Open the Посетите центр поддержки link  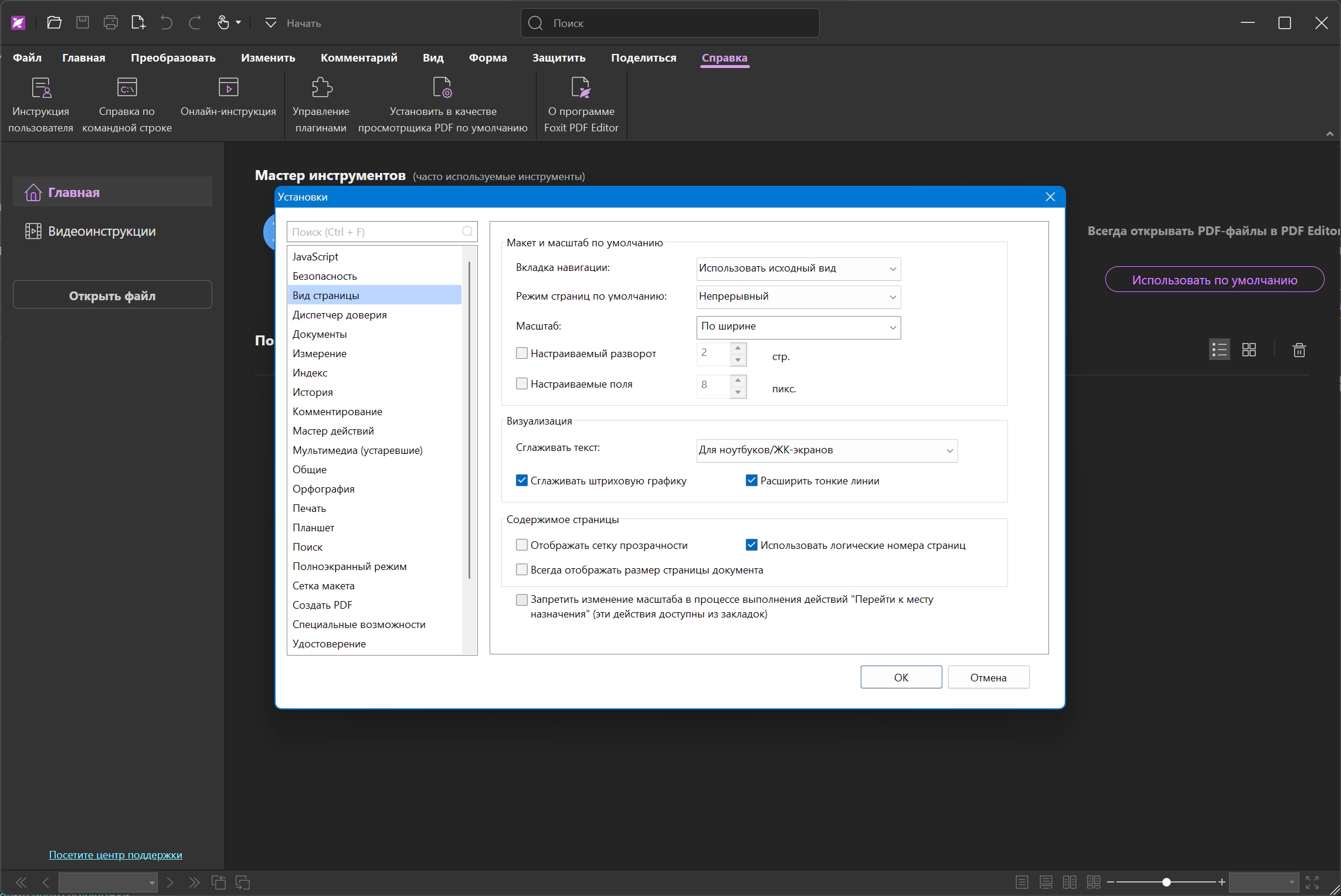[116, 855]
